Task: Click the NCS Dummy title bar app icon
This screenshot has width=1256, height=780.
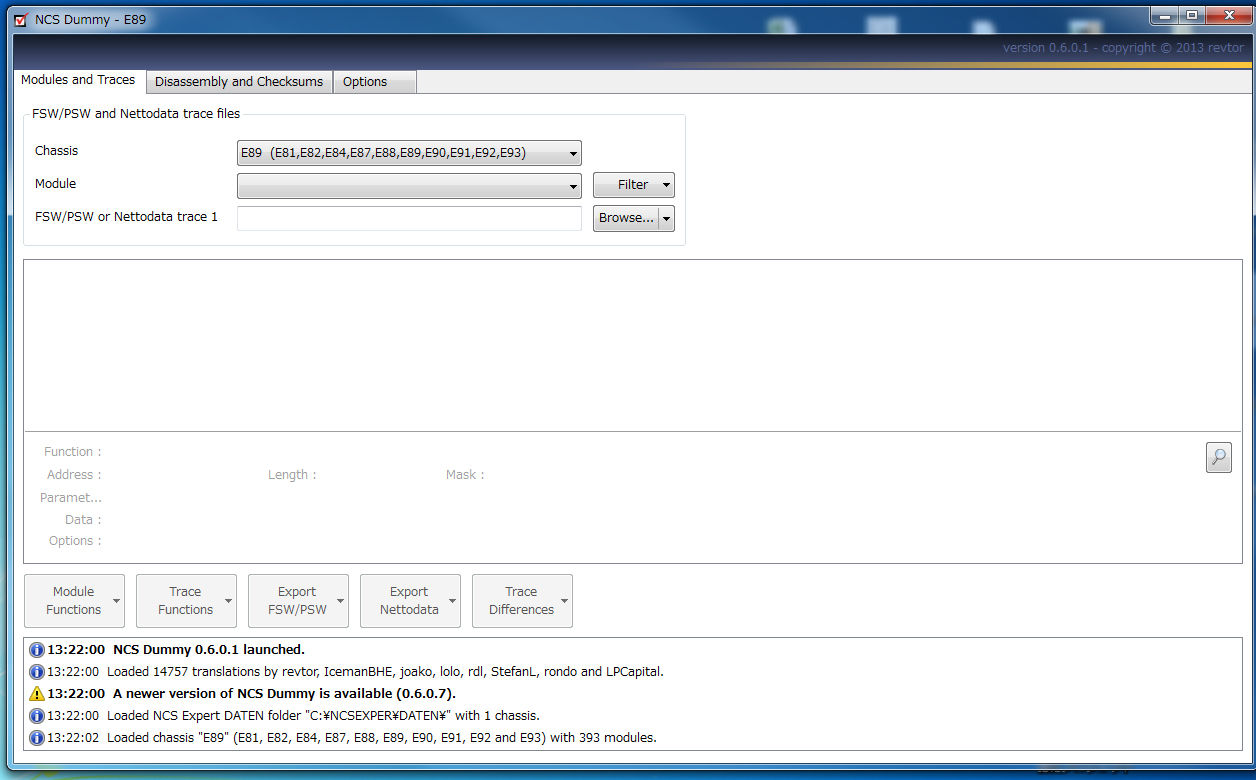Action: point(21,20)
